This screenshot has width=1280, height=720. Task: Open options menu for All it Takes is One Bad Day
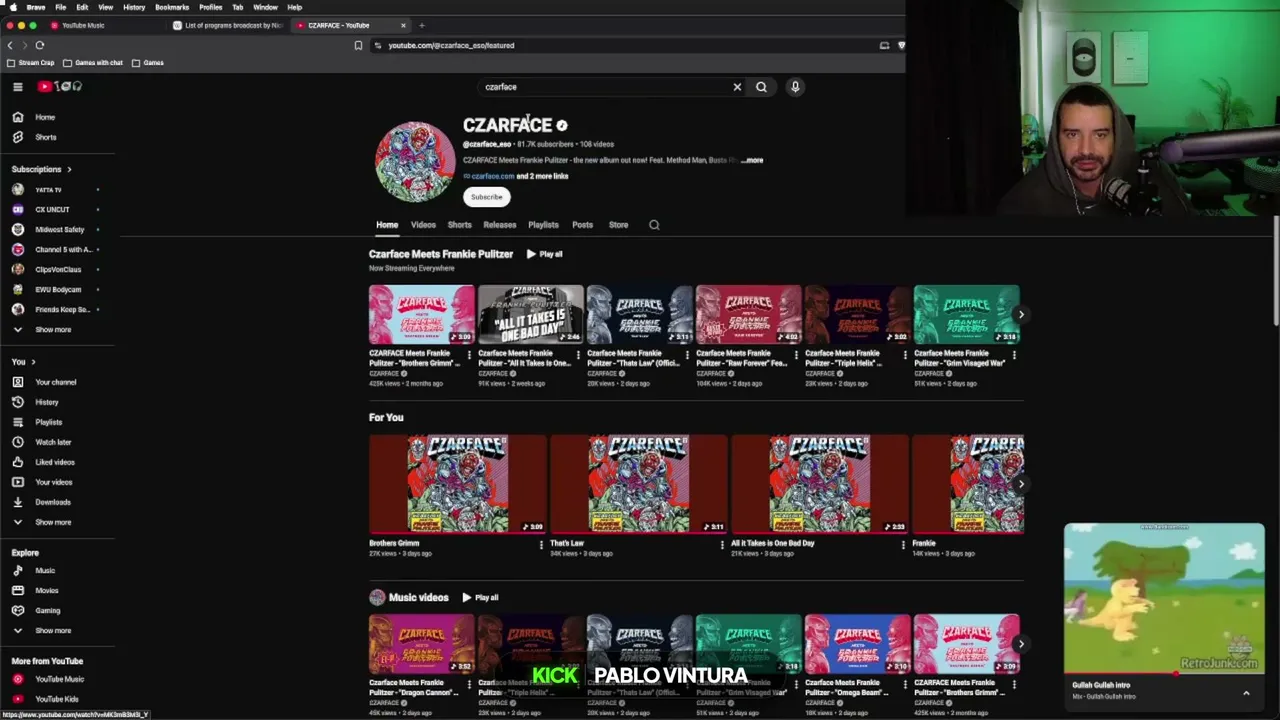click(903, 545)
